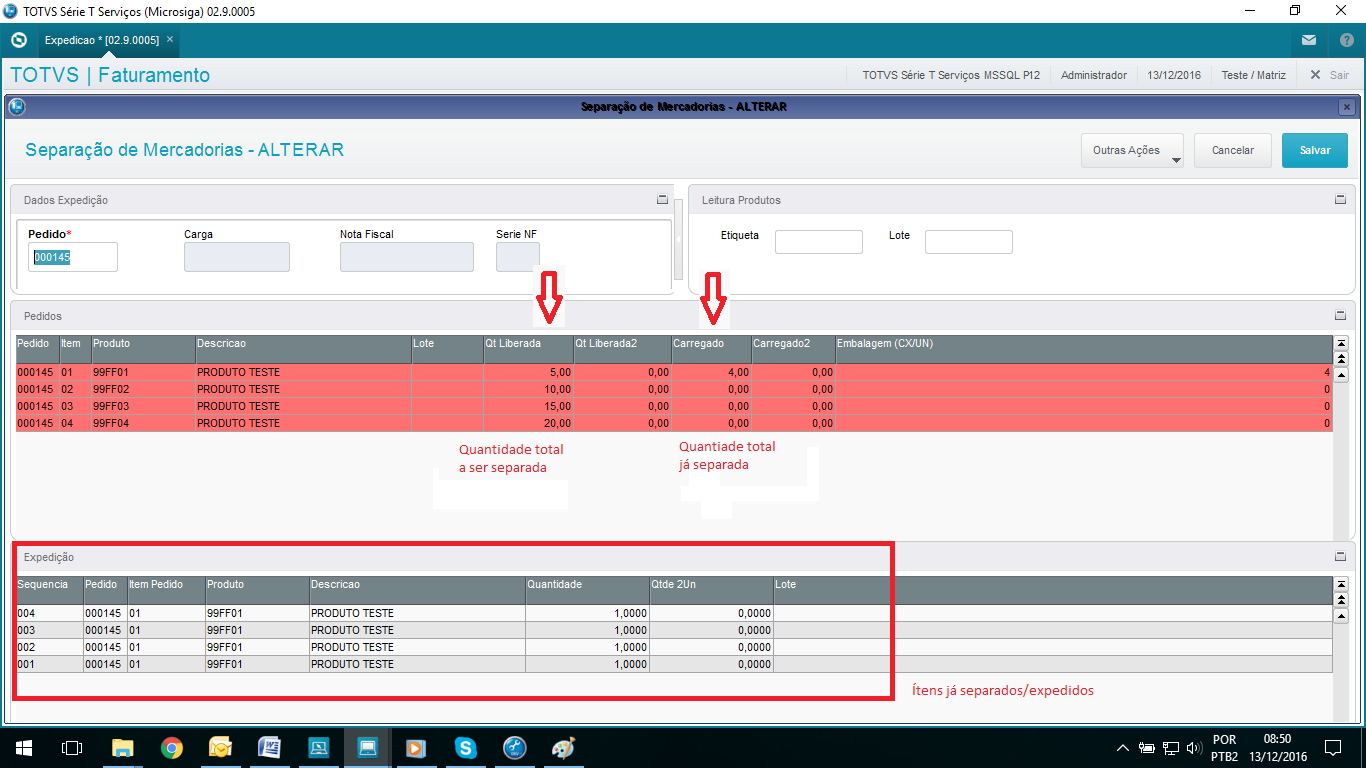The image size is (1366, 768).
Task: Click the Salvar button
Action: point(1314,150)
